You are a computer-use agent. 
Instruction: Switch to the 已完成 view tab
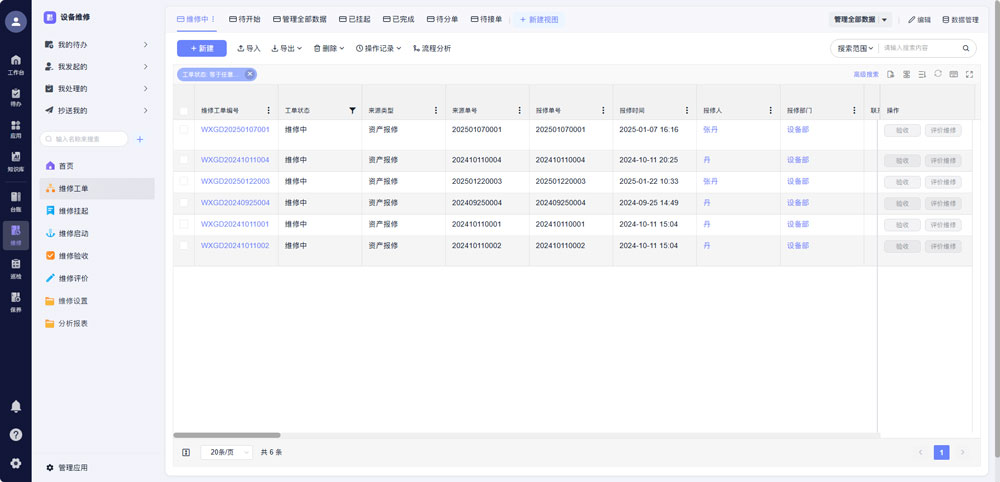click(399, 19)
